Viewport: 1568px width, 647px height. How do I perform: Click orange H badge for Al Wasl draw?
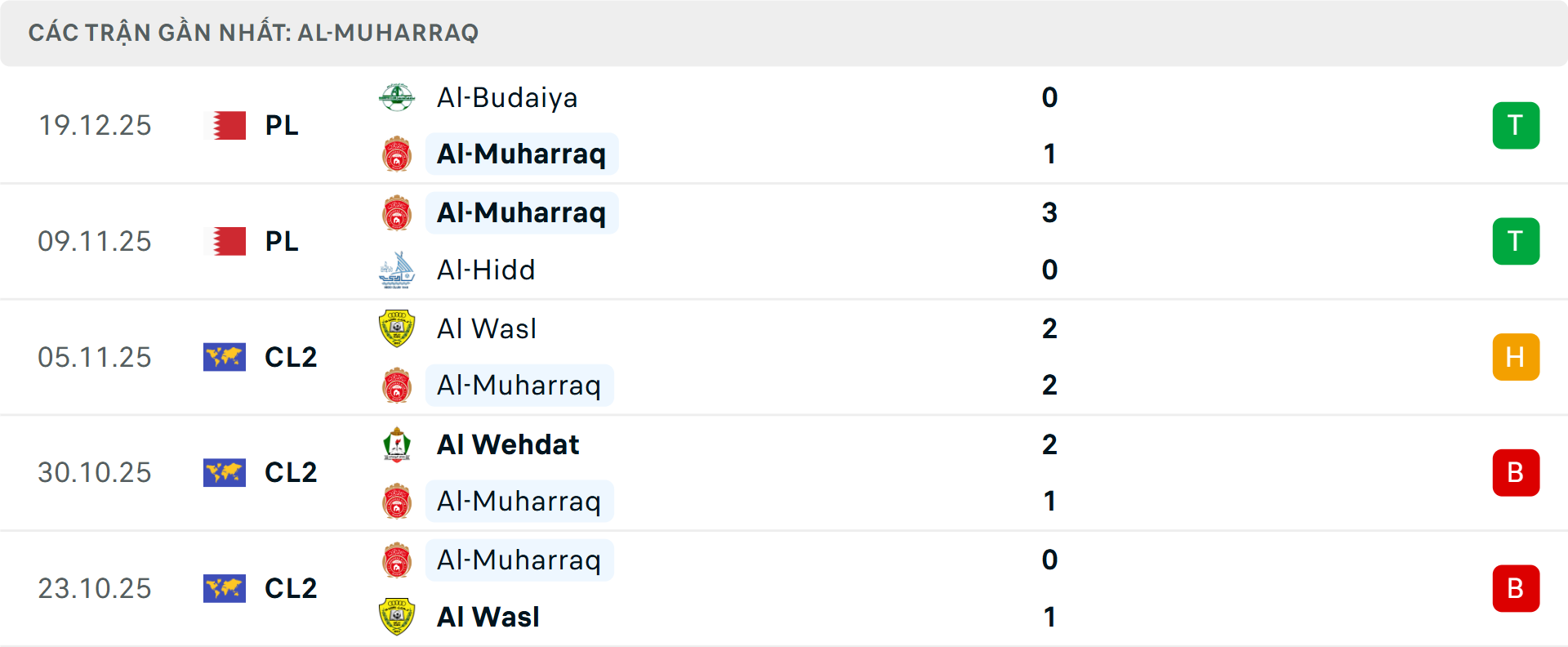tap(1515, 357)
